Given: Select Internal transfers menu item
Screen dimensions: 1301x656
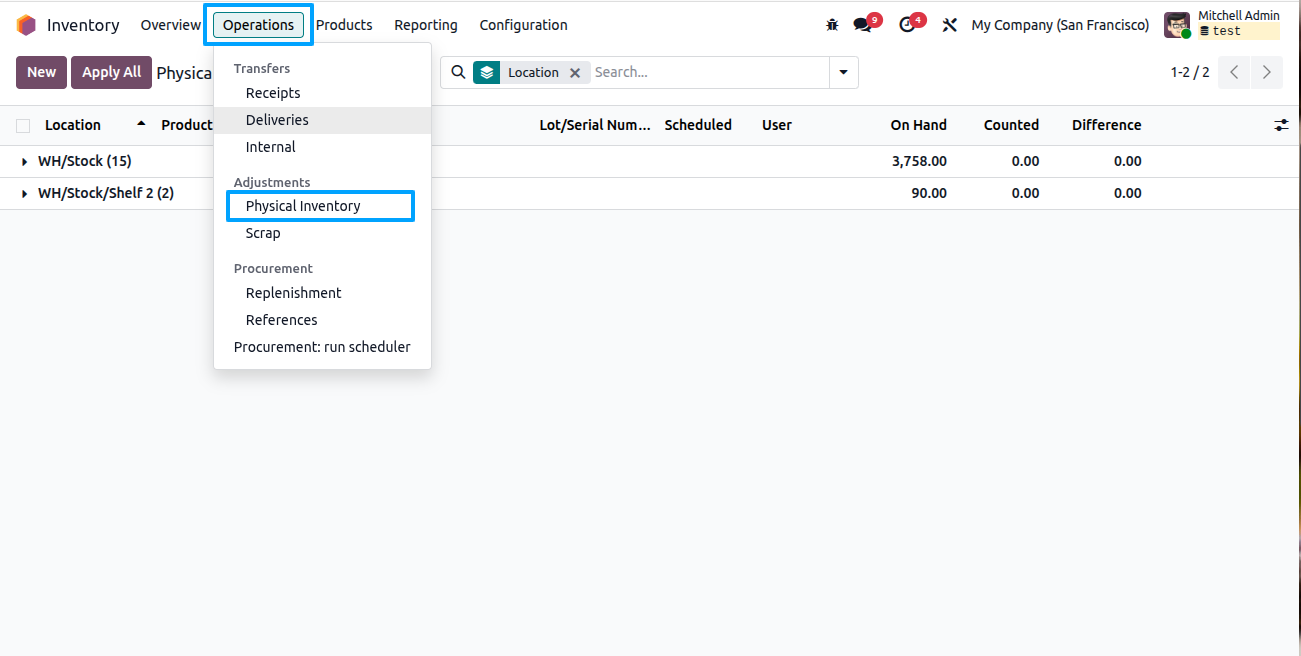Looking at the screenshot, I should coord(322,147).
